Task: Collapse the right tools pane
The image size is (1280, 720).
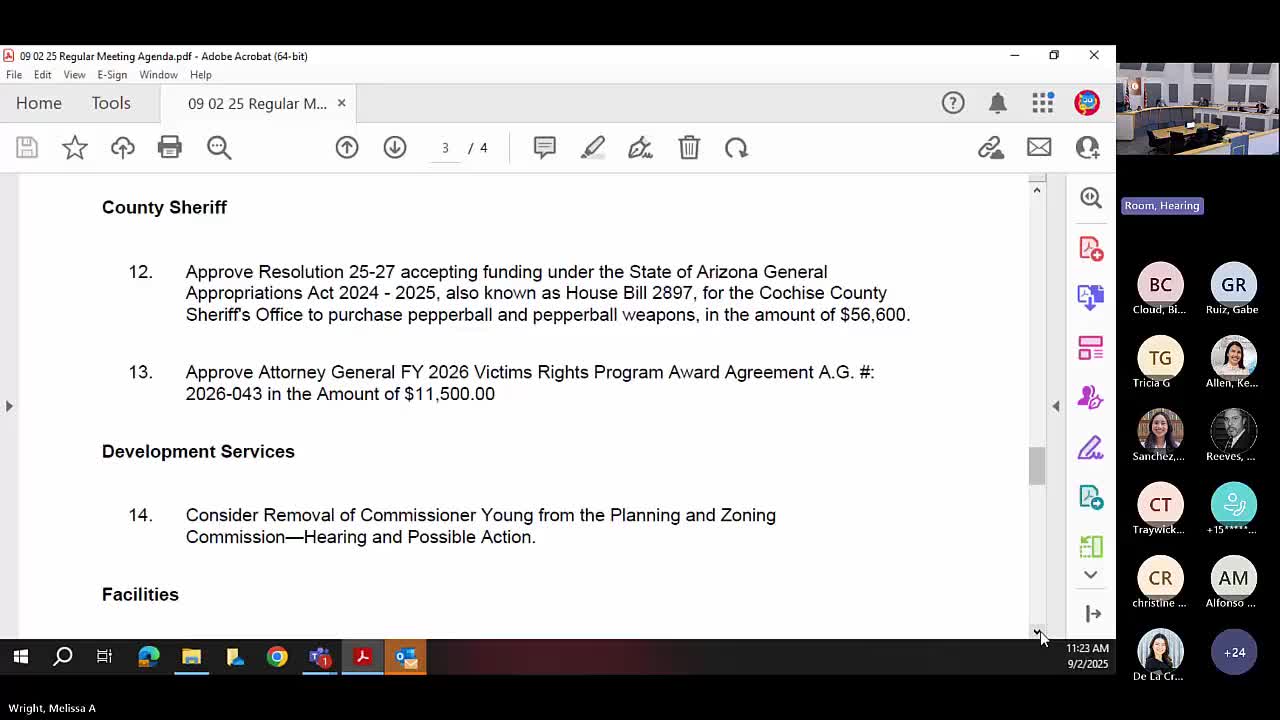Action: pyautogui.click(x=1093, y=613)
